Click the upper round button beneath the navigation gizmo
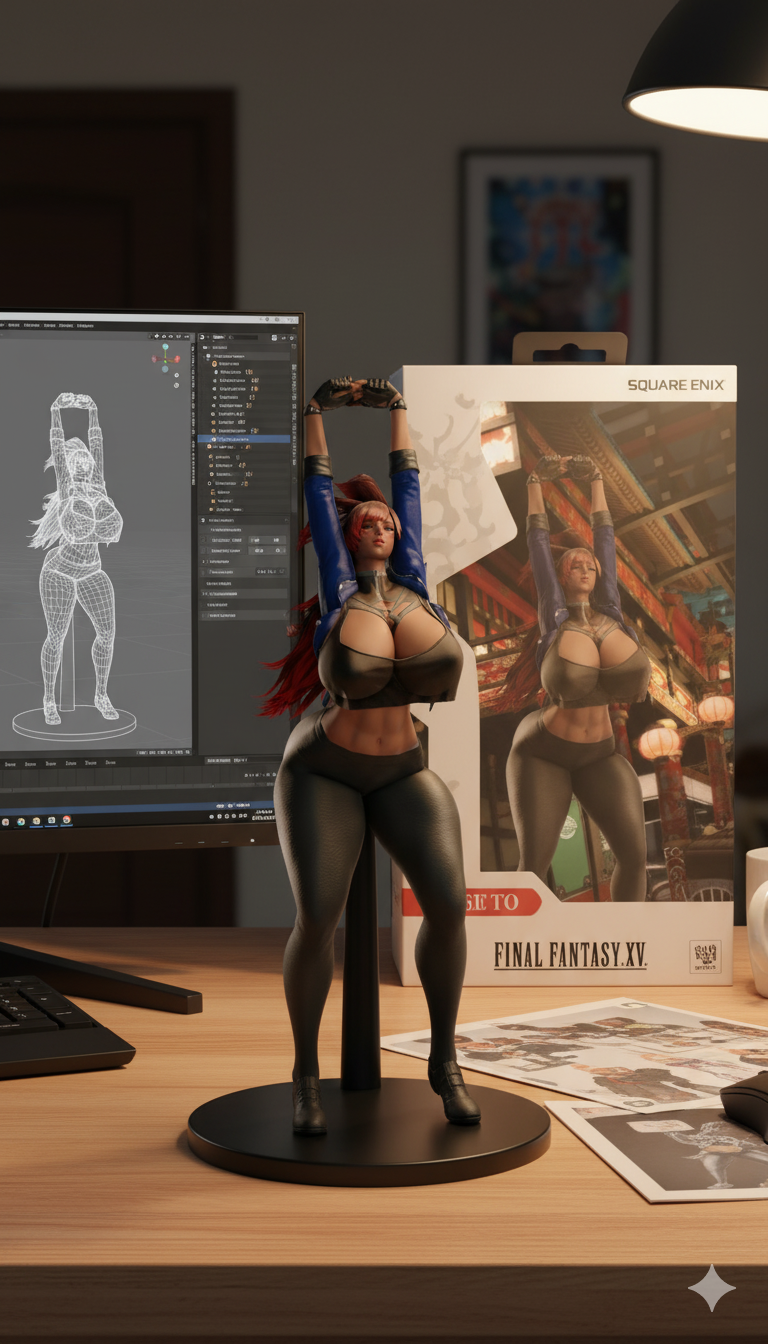768x1344 pixels. (176, 375)
